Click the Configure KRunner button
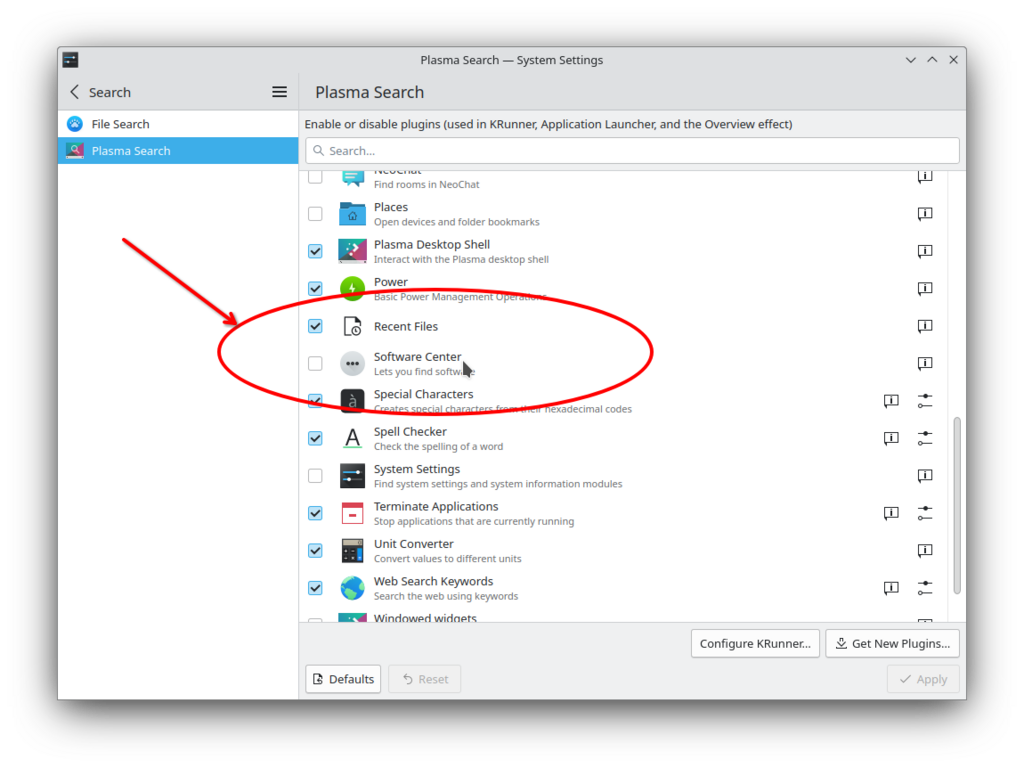 (x=755, y=644)
